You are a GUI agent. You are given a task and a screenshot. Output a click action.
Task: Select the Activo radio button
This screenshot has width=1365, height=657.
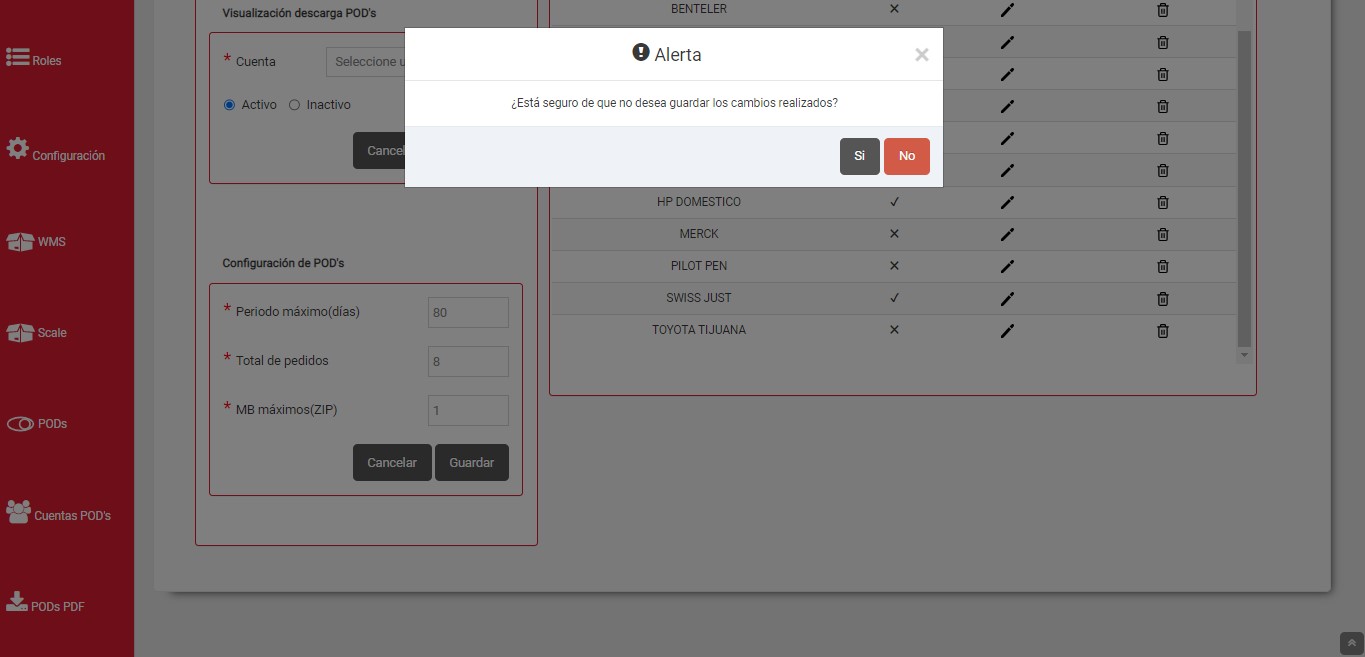point(229,105)
